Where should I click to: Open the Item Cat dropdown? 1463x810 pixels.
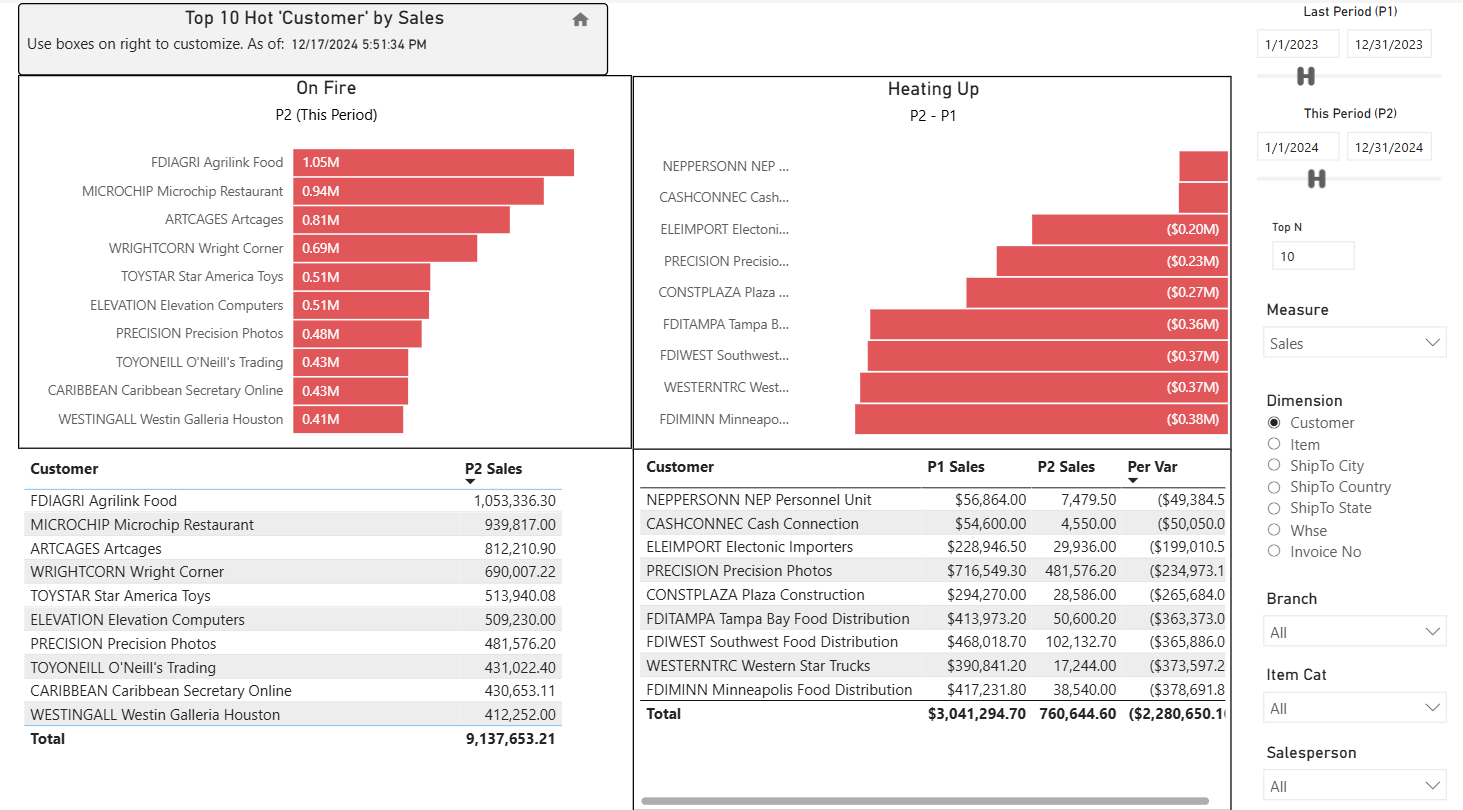tap(1355, 708)
